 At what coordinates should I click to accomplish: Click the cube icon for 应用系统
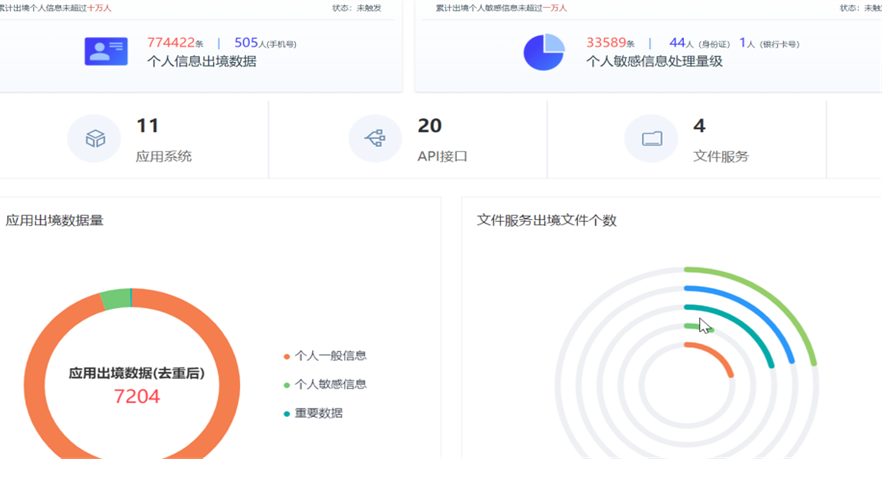coord(95,139)
